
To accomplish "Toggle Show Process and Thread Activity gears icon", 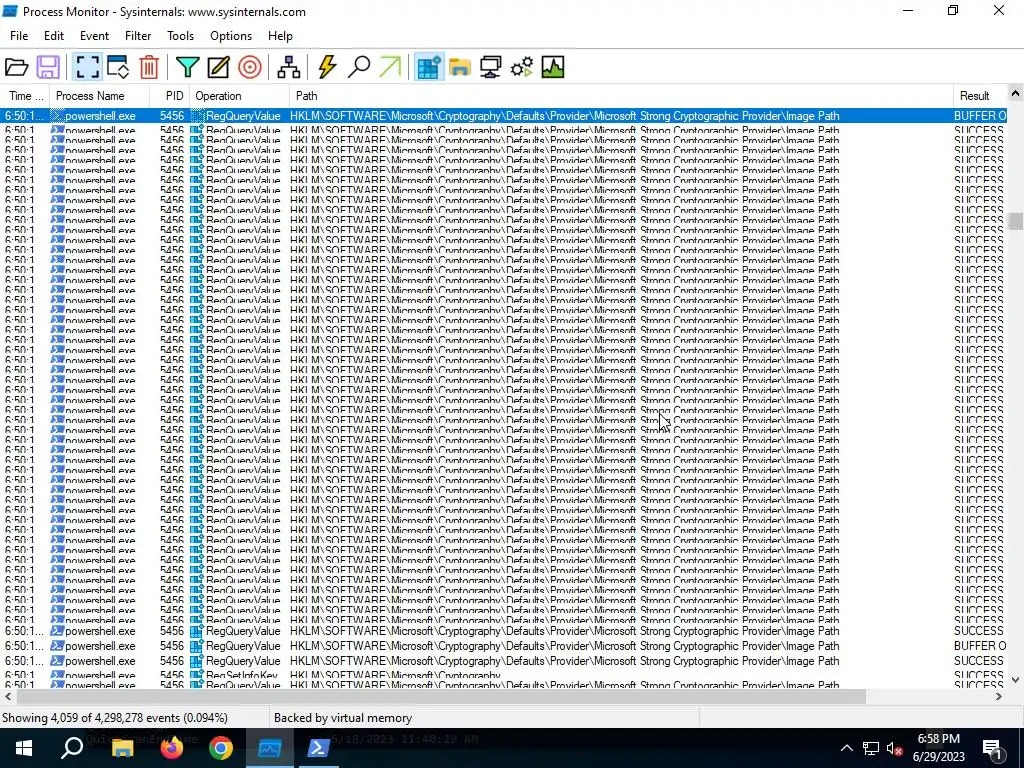I will 522,67.
